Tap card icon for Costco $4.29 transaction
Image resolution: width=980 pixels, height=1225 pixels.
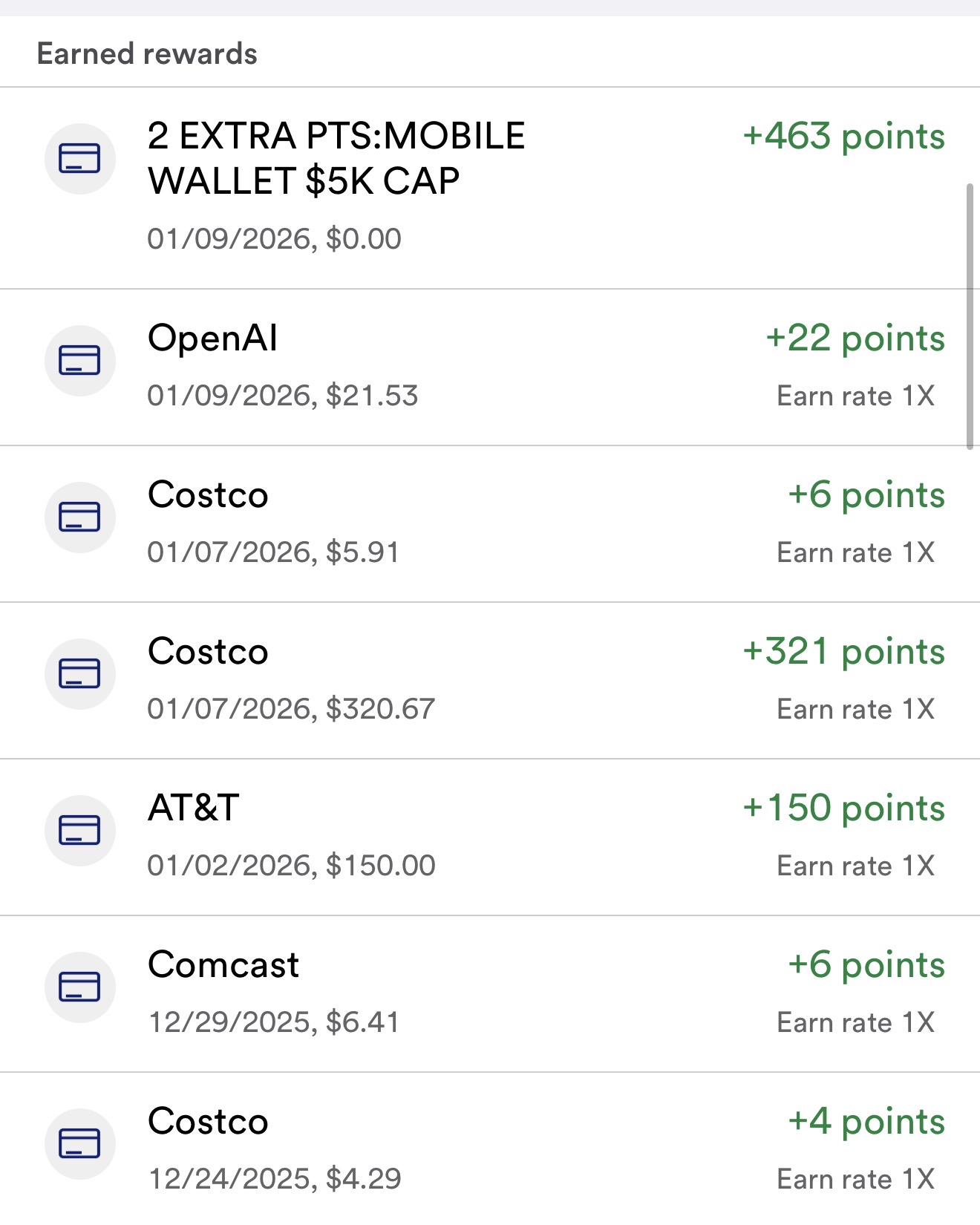[79, 1143]
